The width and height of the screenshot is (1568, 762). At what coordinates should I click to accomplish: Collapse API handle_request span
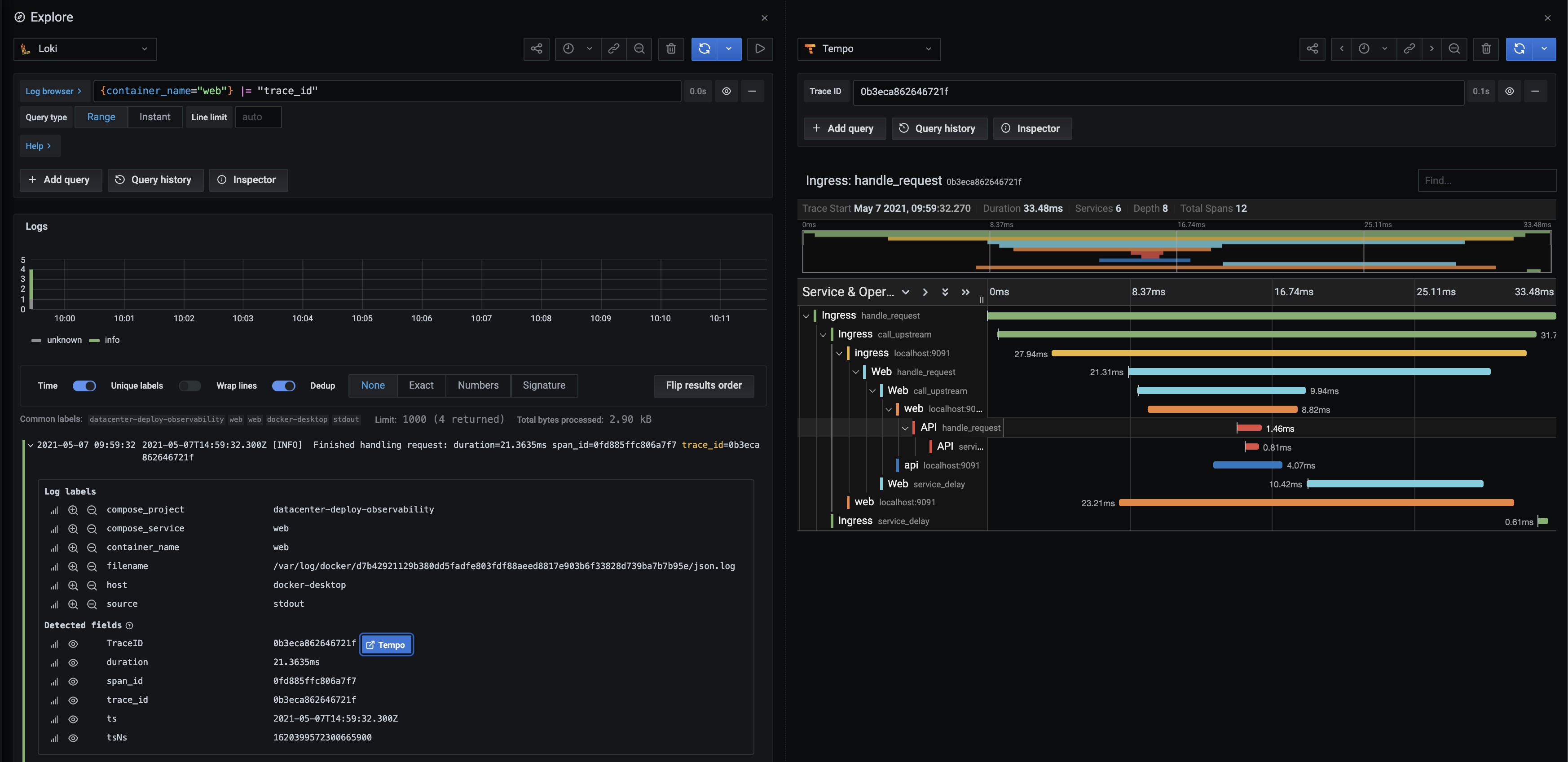pos(905,428)
